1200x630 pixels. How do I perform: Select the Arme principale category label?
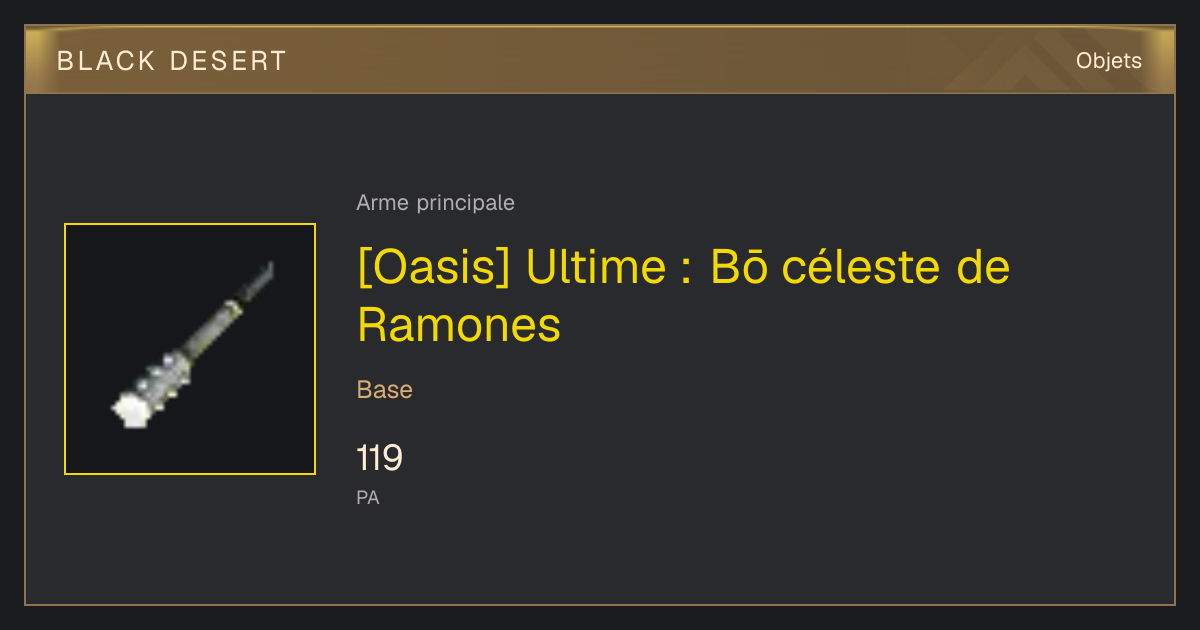coord(435,203)
